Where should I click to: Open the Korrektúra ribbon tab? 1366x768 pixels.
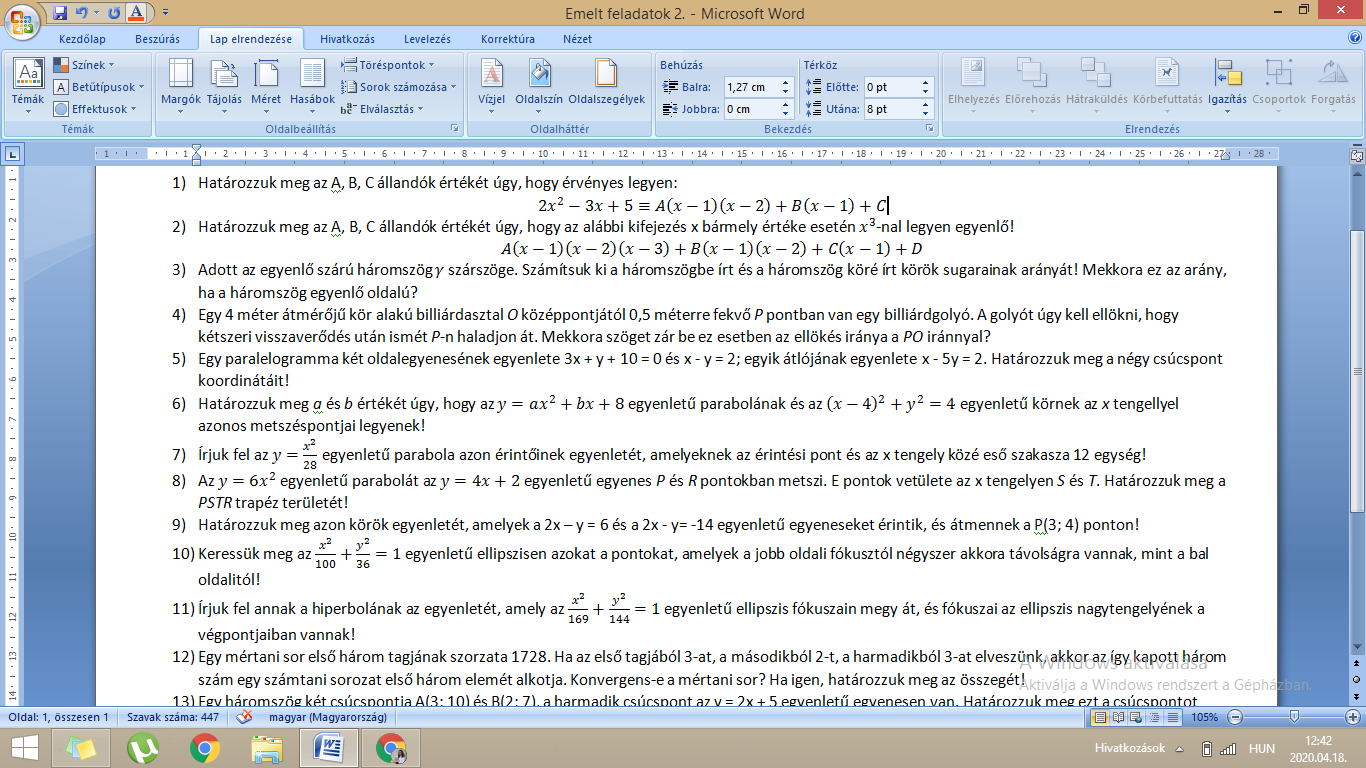tap(507, 39)
